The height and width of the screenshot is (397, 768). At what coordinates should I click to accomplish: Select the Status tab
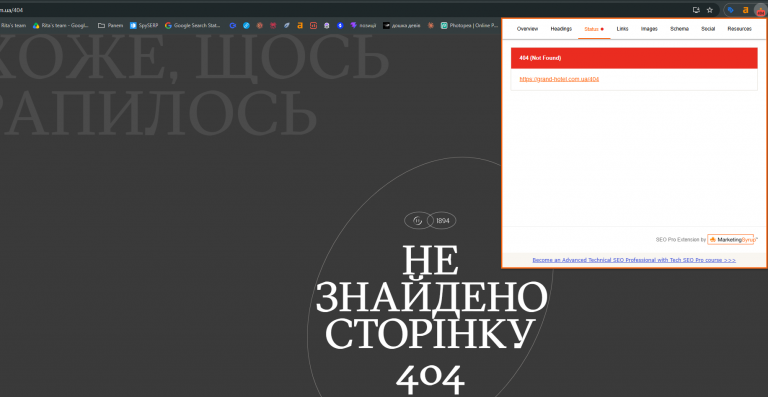click(x=594, y=29)
